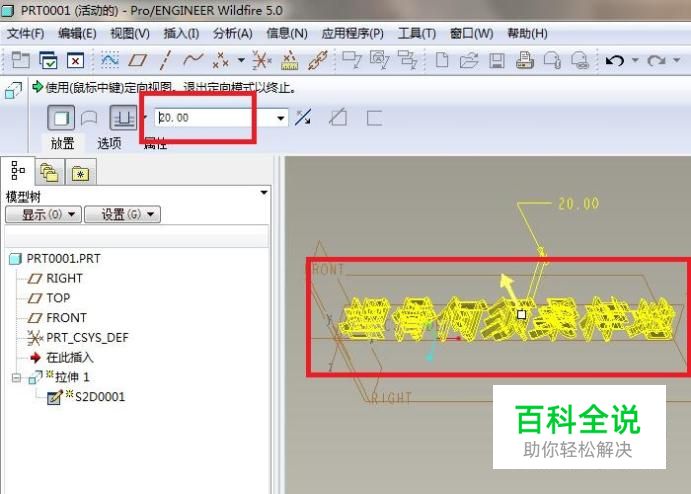The height and width of the screenshot is (494, 691).
Task: Toggle extrude as solid
Action: click(61, 118)
